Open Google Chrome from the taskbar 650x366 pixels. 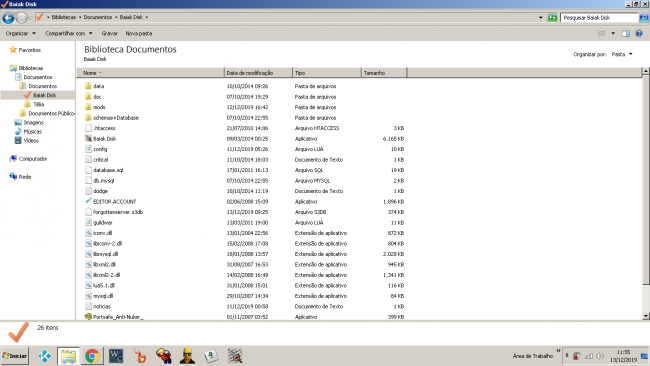pyautogui.click(x=92, y=356)
